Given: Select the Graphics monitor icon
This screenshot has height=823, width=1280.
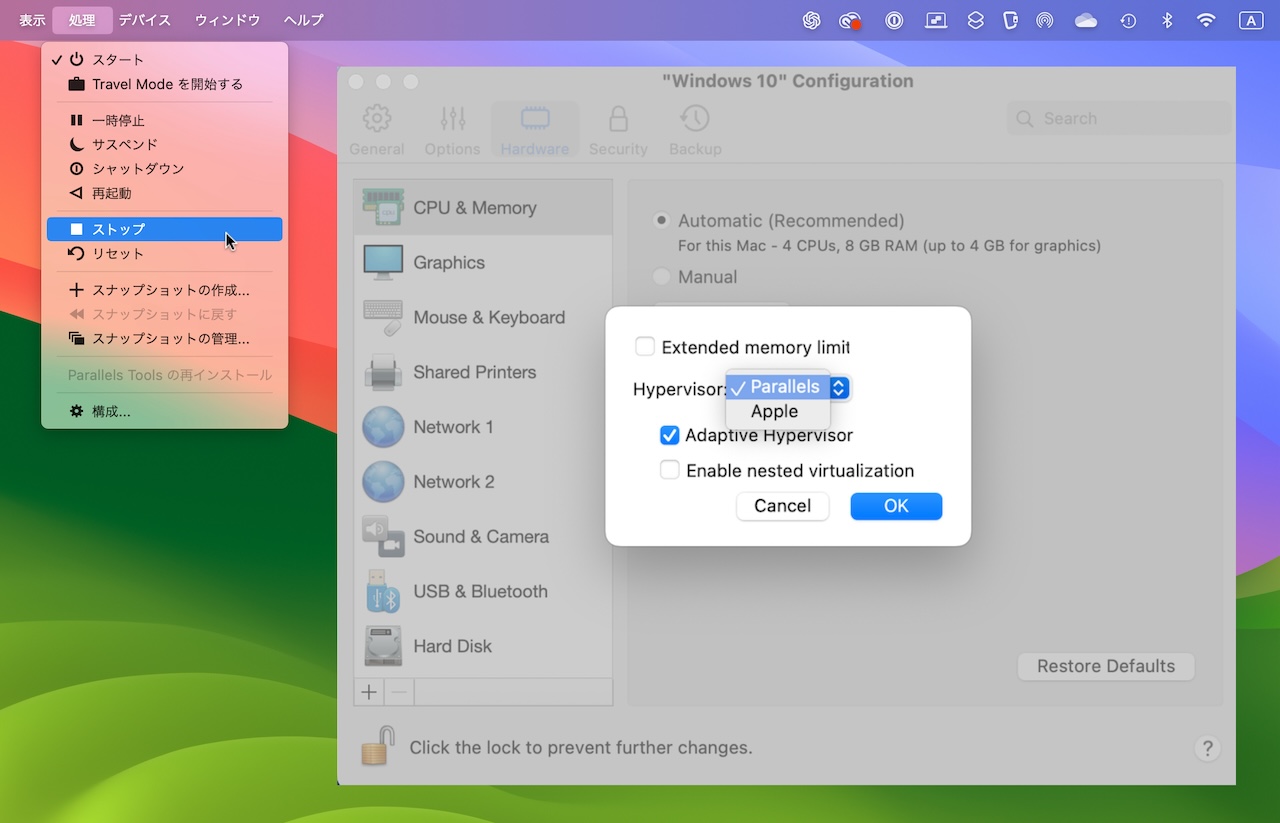Looking at the screenshot, I should click(383, 263).
